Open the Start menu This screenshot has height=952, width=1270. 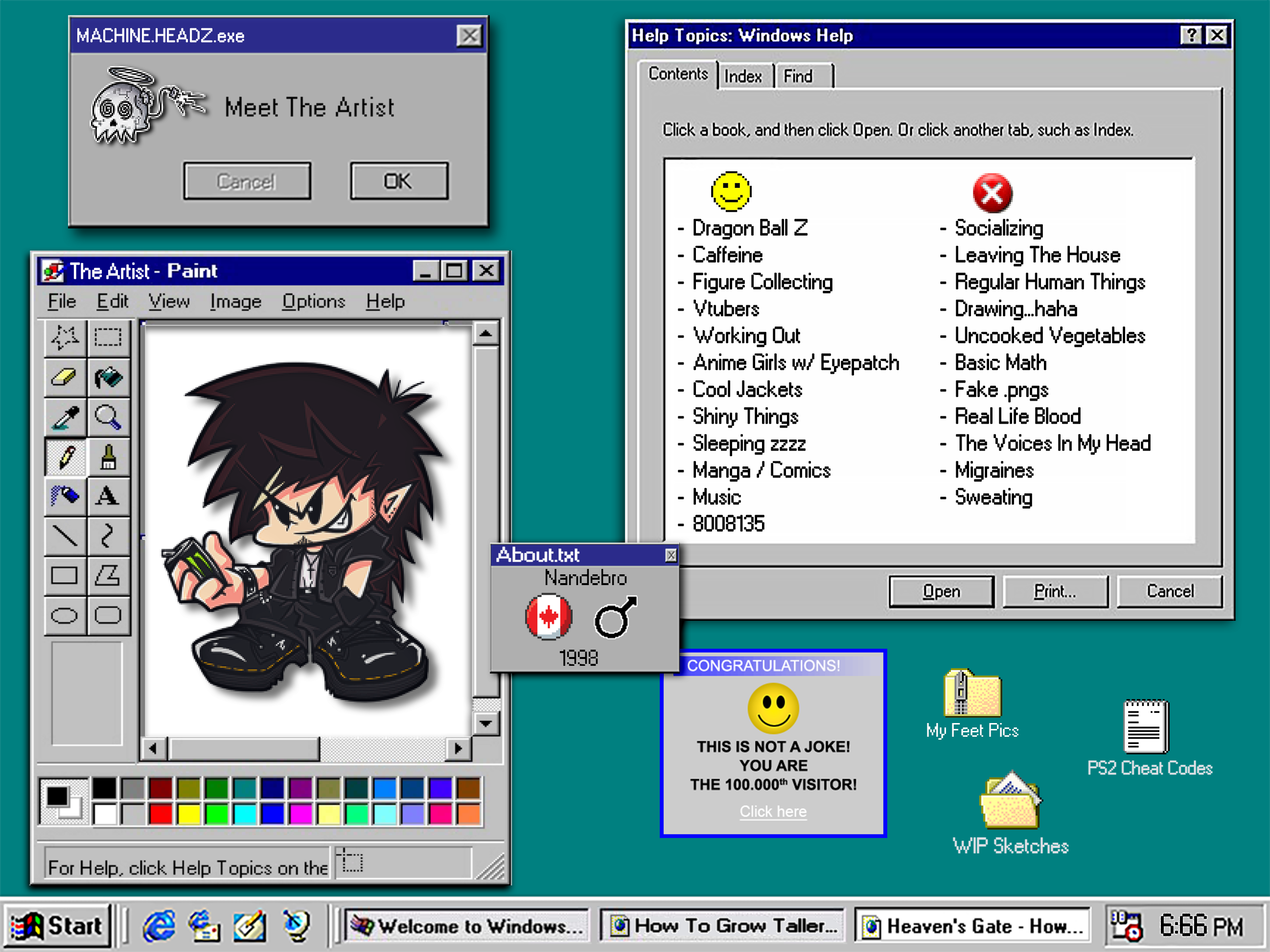(x=56, y=926)
